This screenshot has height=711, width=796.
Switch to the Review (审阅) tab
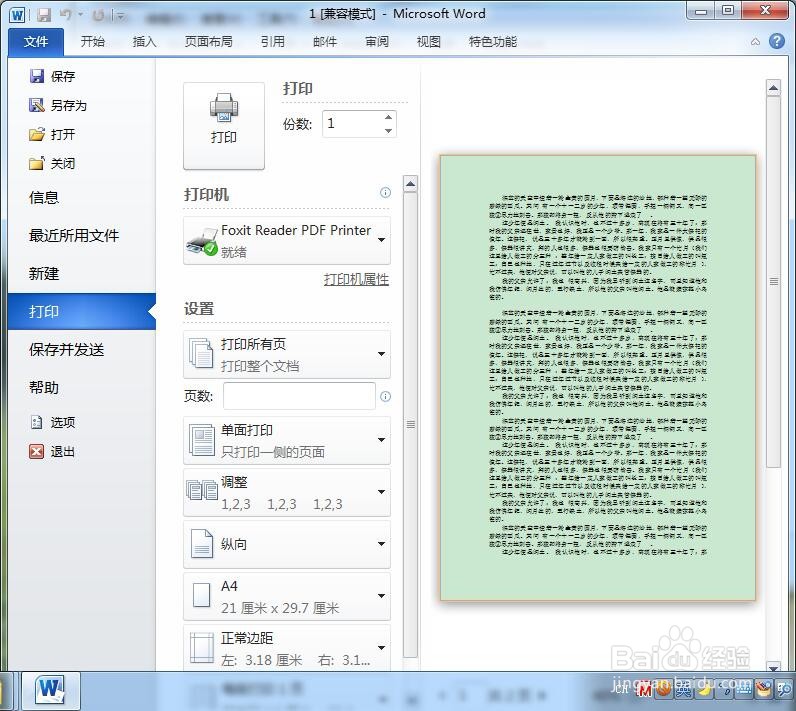pyautogui.click(x=377, y=42)
